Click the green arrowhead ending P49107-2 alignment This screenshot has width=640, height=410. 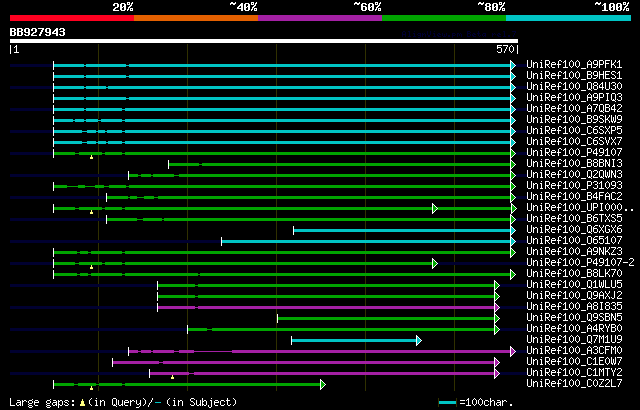(x=435, y=263)
